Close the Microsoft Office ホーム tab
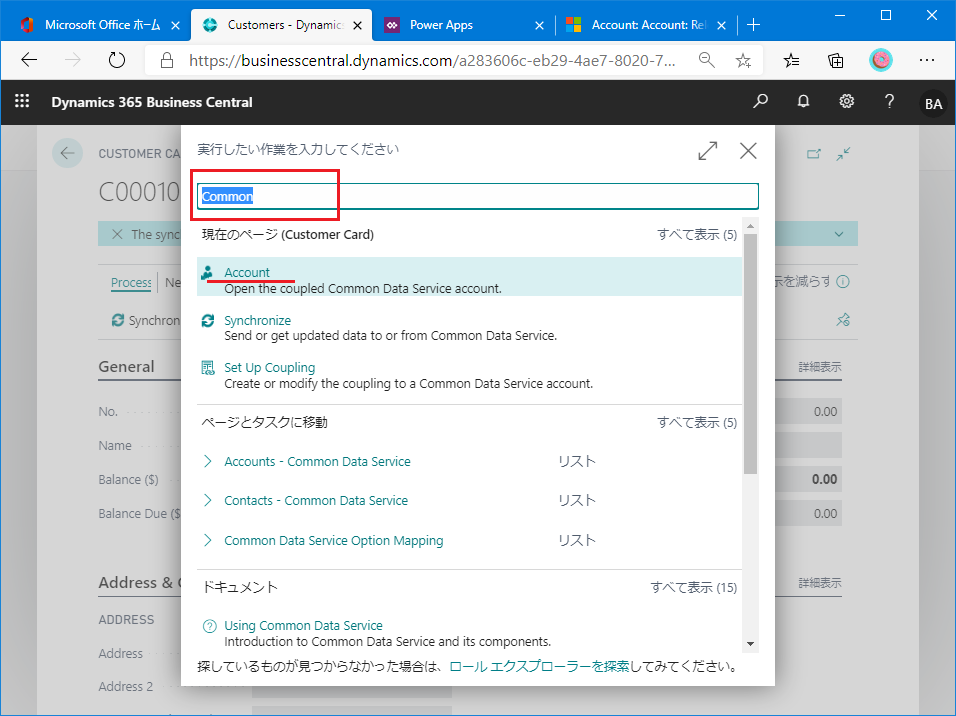The width and height of the screenshot is (956, 716). [x=176, y=26]
